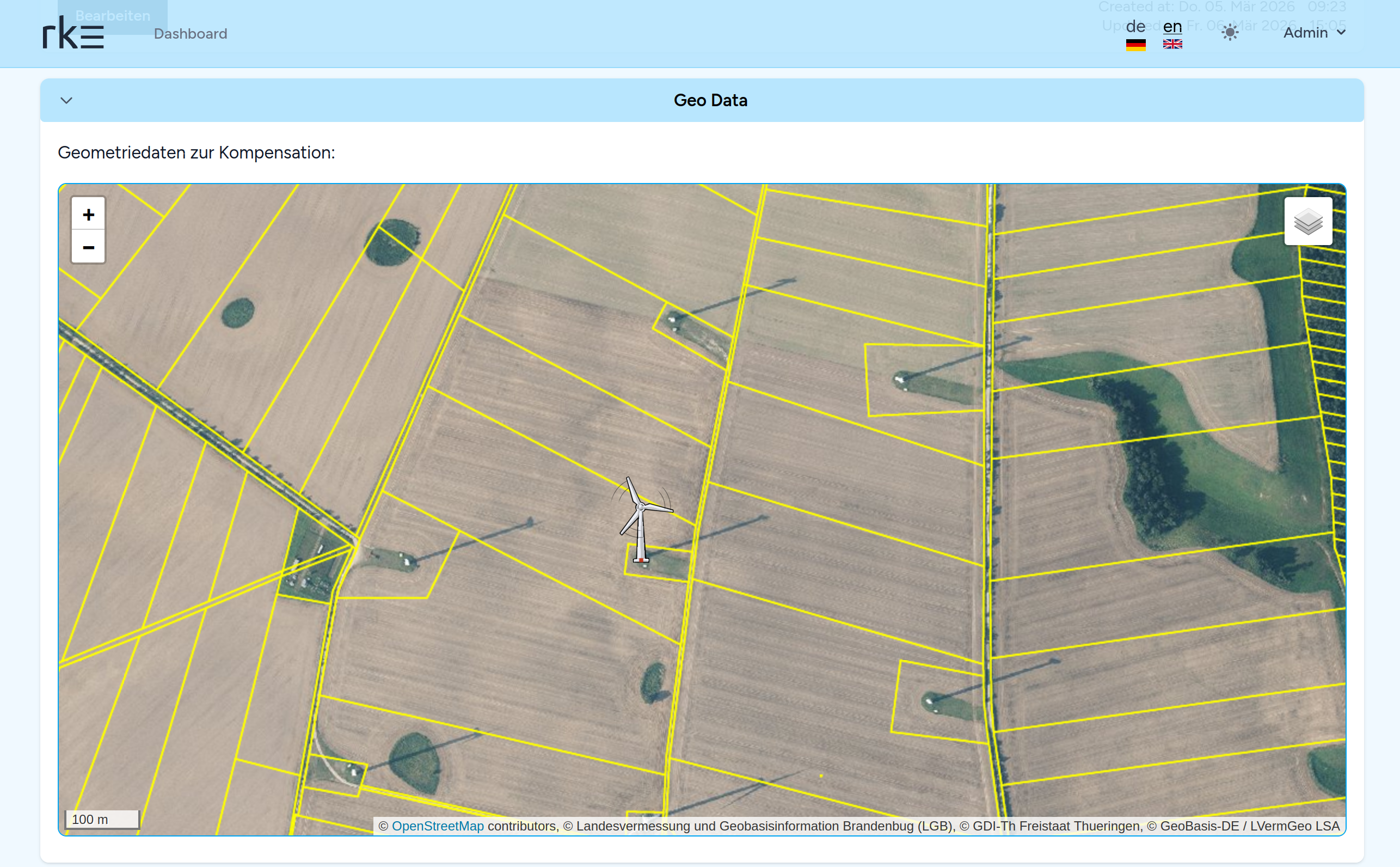Select the 'de' language label
The height and width of the screenshot is (867, 1400).
click(1135, 26)
